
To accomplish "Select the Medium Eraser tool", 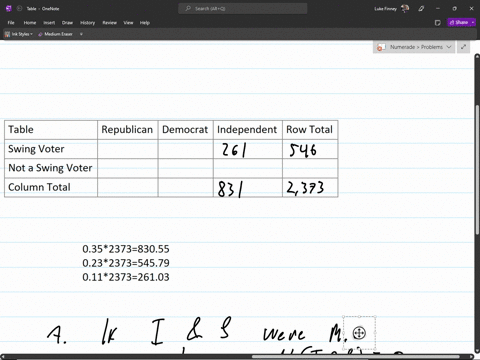I will pos(55,34).
